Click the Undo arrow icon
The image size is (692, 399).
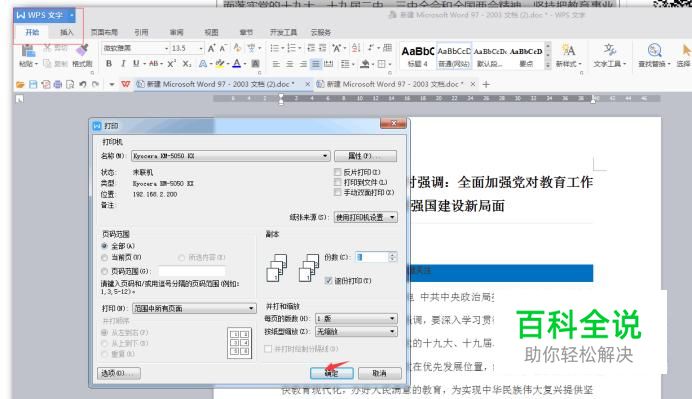point(83,84)
